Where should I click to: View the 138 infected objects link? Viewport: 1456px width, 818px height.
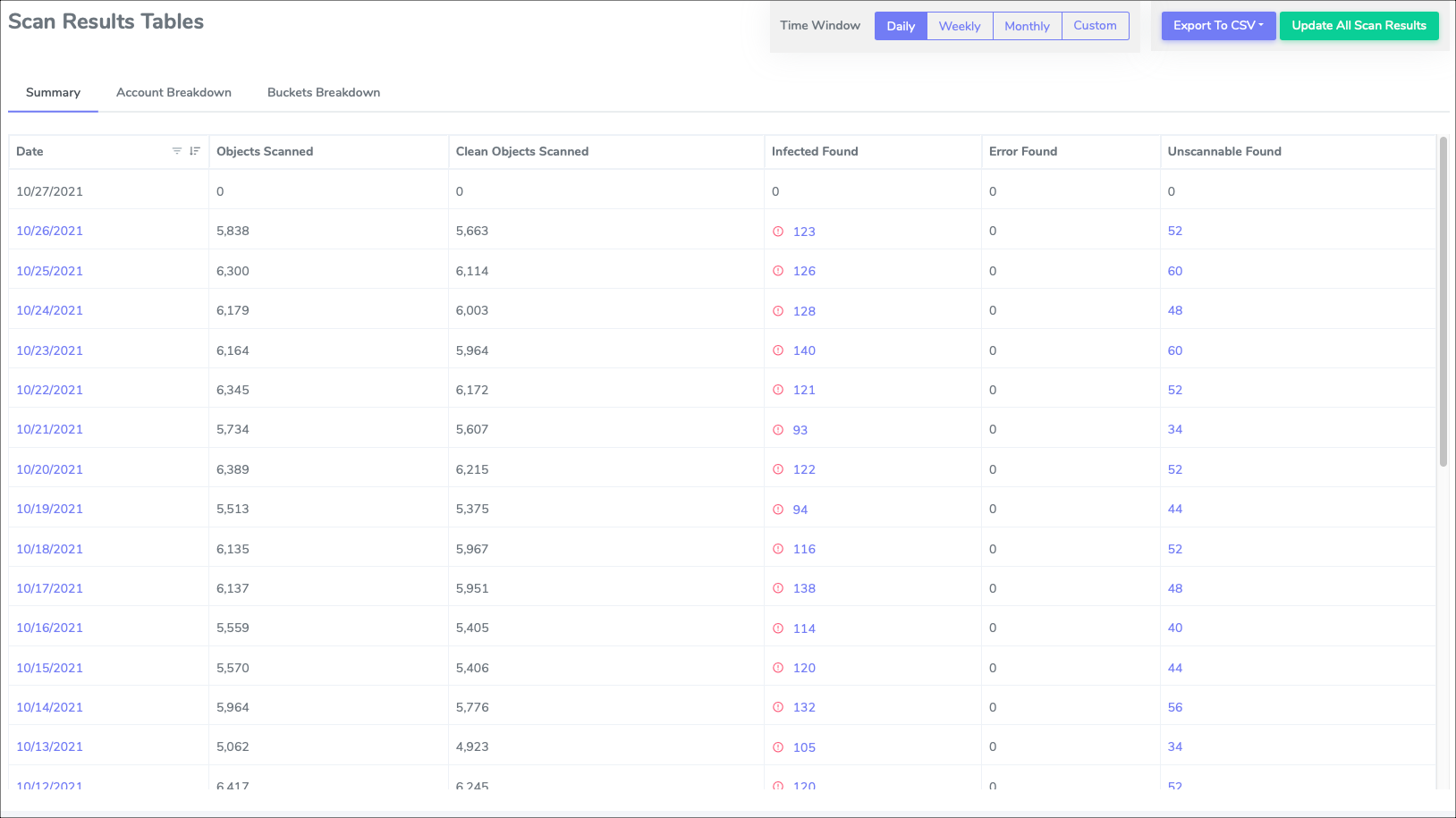[x=804, y=588]
